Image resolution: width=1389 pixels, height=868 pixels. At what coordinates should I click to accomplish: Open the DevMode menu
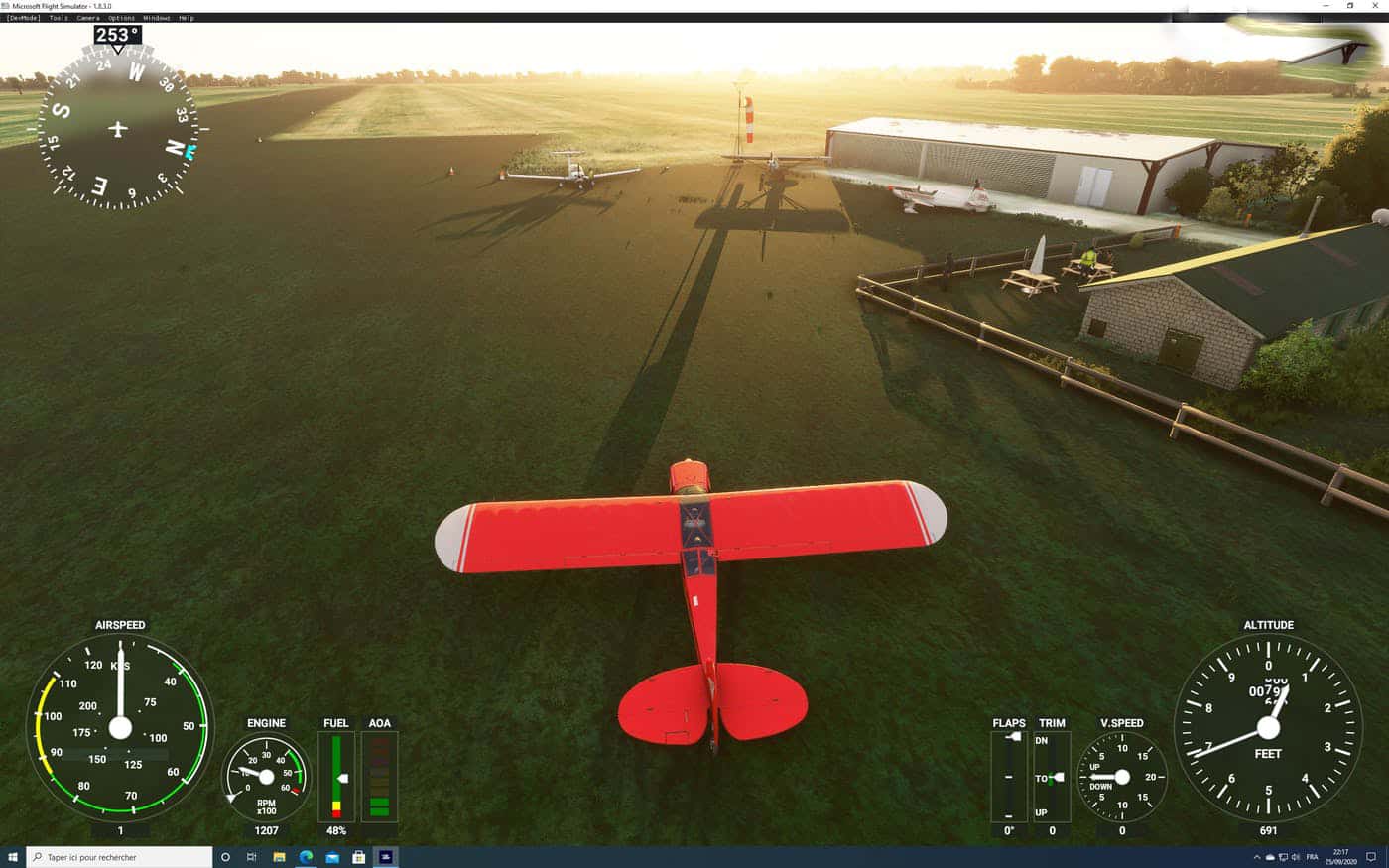pyautogui.click(x=23, y=18)
